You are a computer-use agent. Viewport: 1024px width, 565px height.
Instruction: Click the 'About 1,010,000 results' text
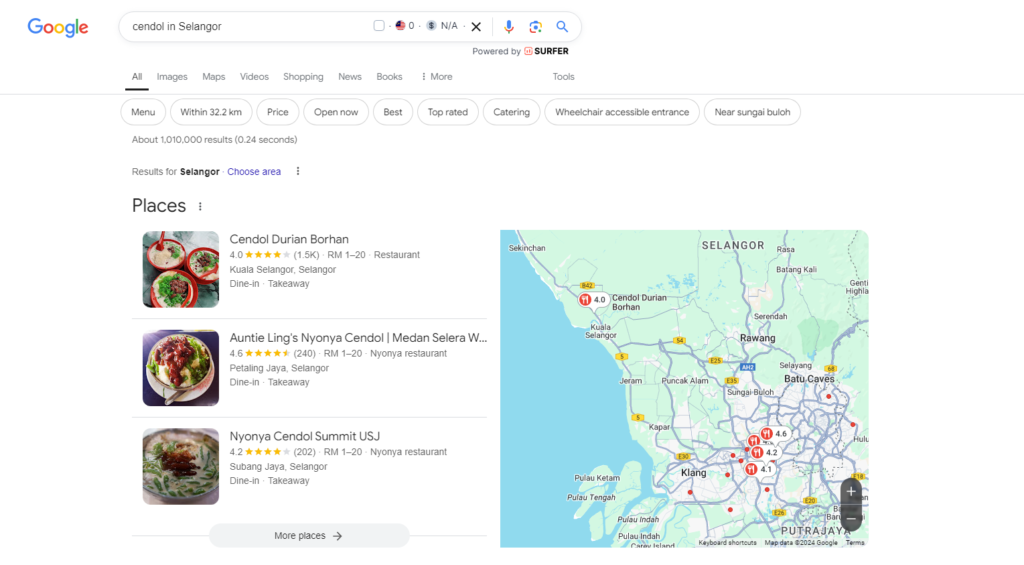(214, 140)
